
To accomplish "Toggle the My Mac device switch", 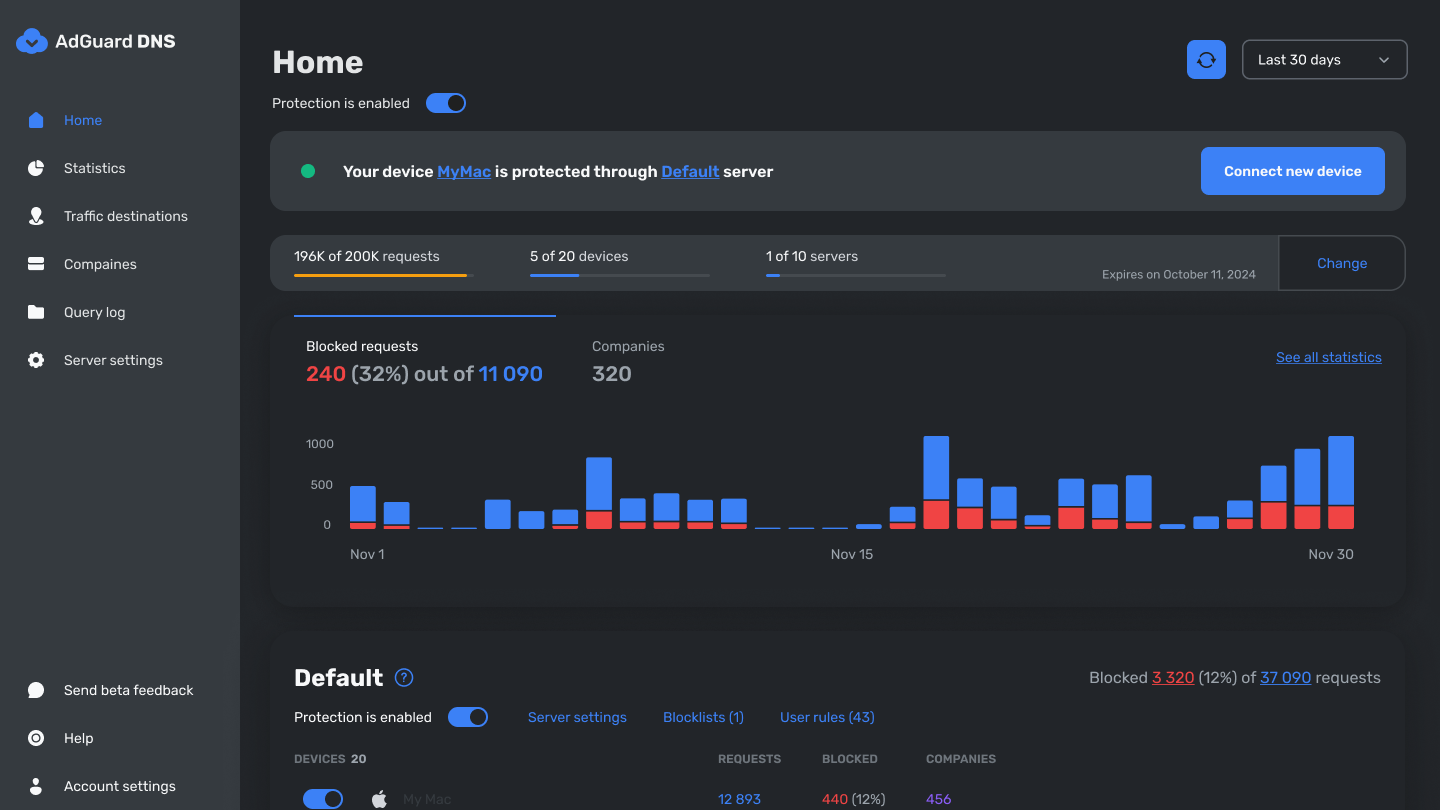I will click(322, 798).
